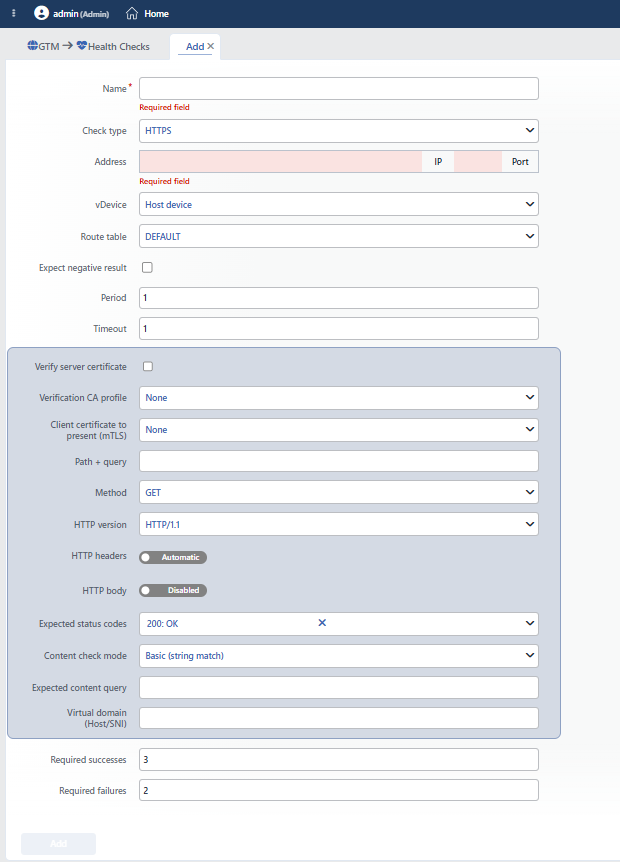Screen dimensions: 620x862
Task: Click the Virtual domain (Host/SNI) field
Action: [x=339, y=718]
